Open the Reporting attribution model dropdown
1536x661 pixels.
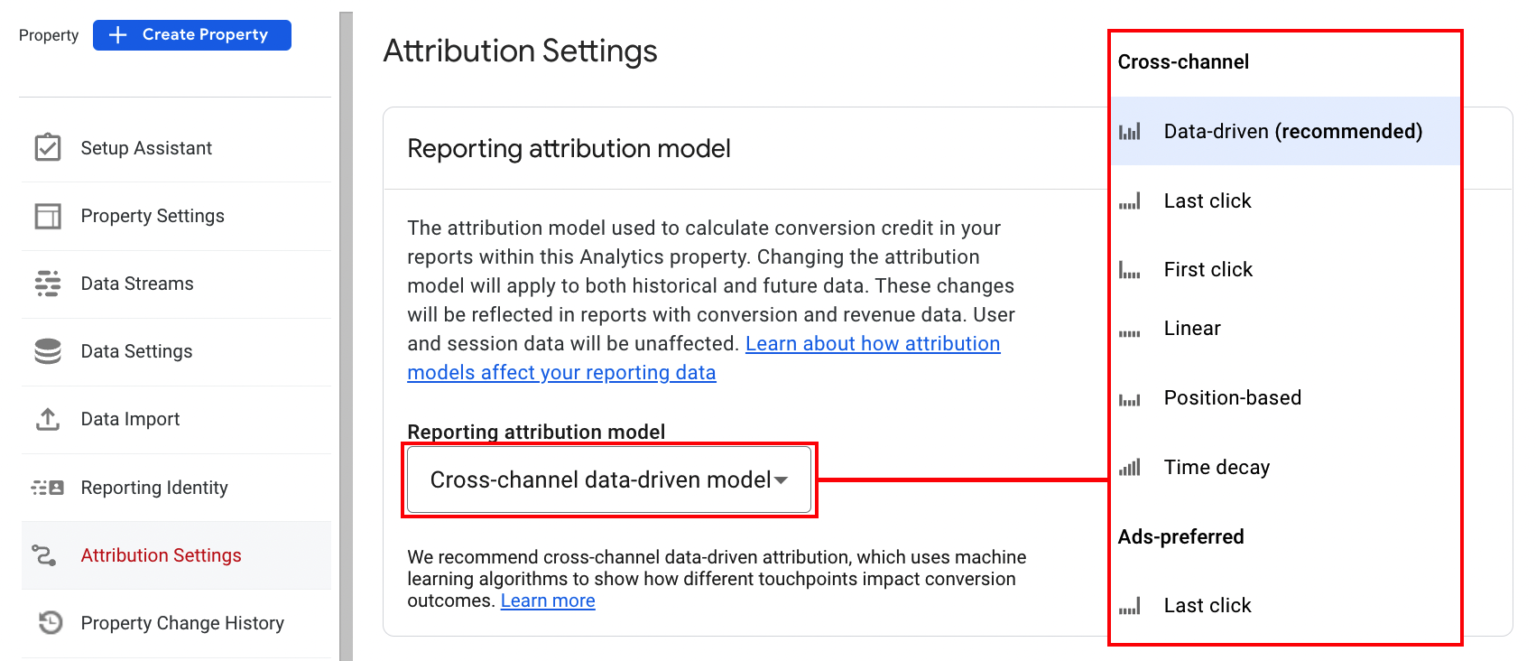tap(608, 479)
